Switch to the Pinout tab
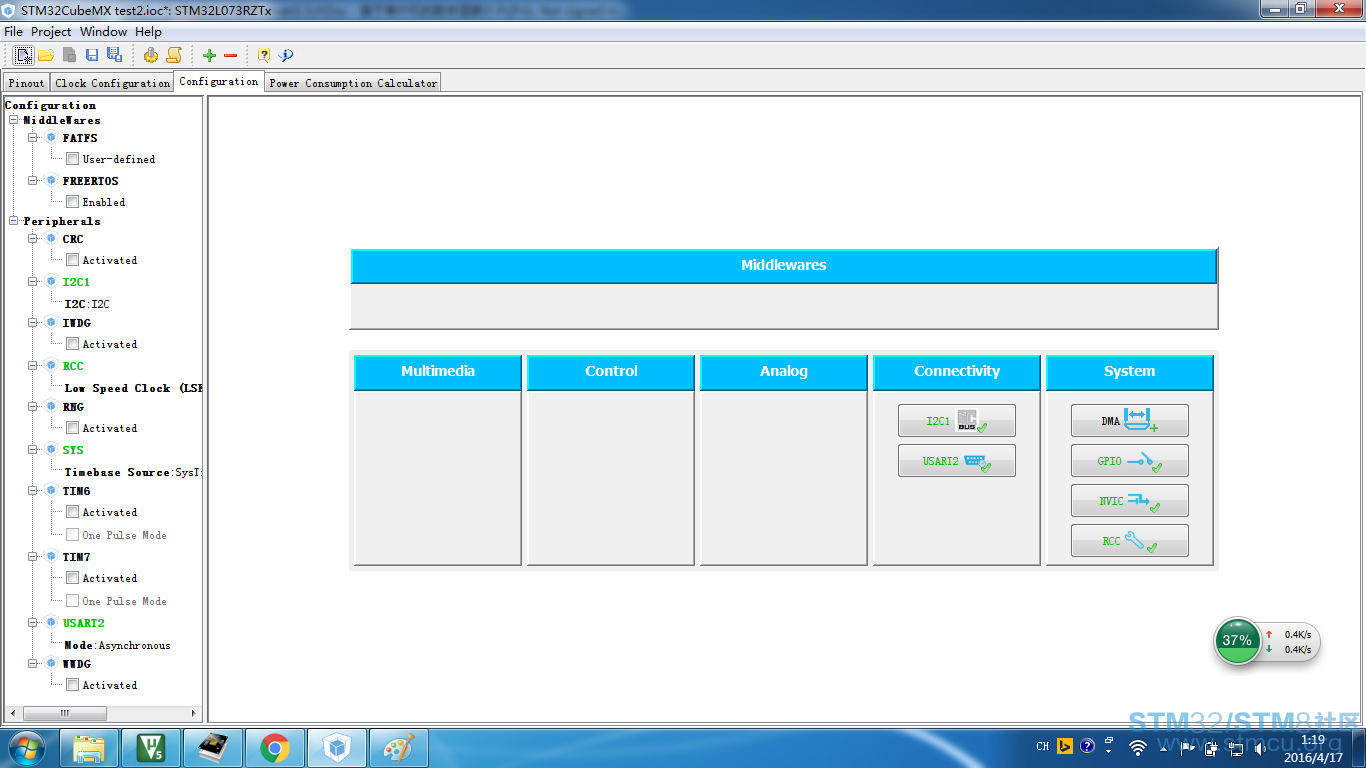This screenshot has width=1366, height=768. tap(27, 83)
